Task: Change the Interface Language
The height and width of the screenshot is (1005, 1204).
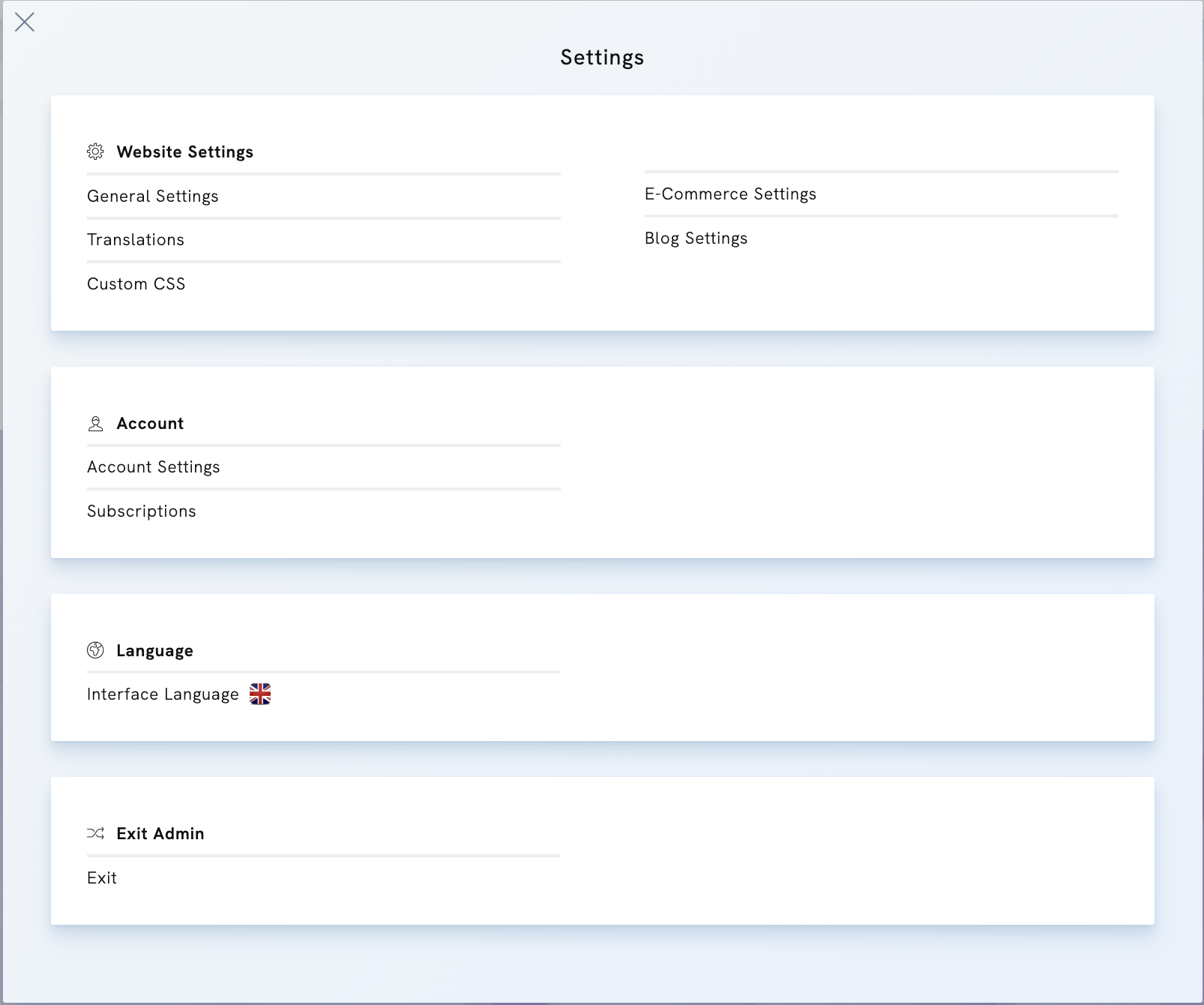Action: click(x=163, y=694)
